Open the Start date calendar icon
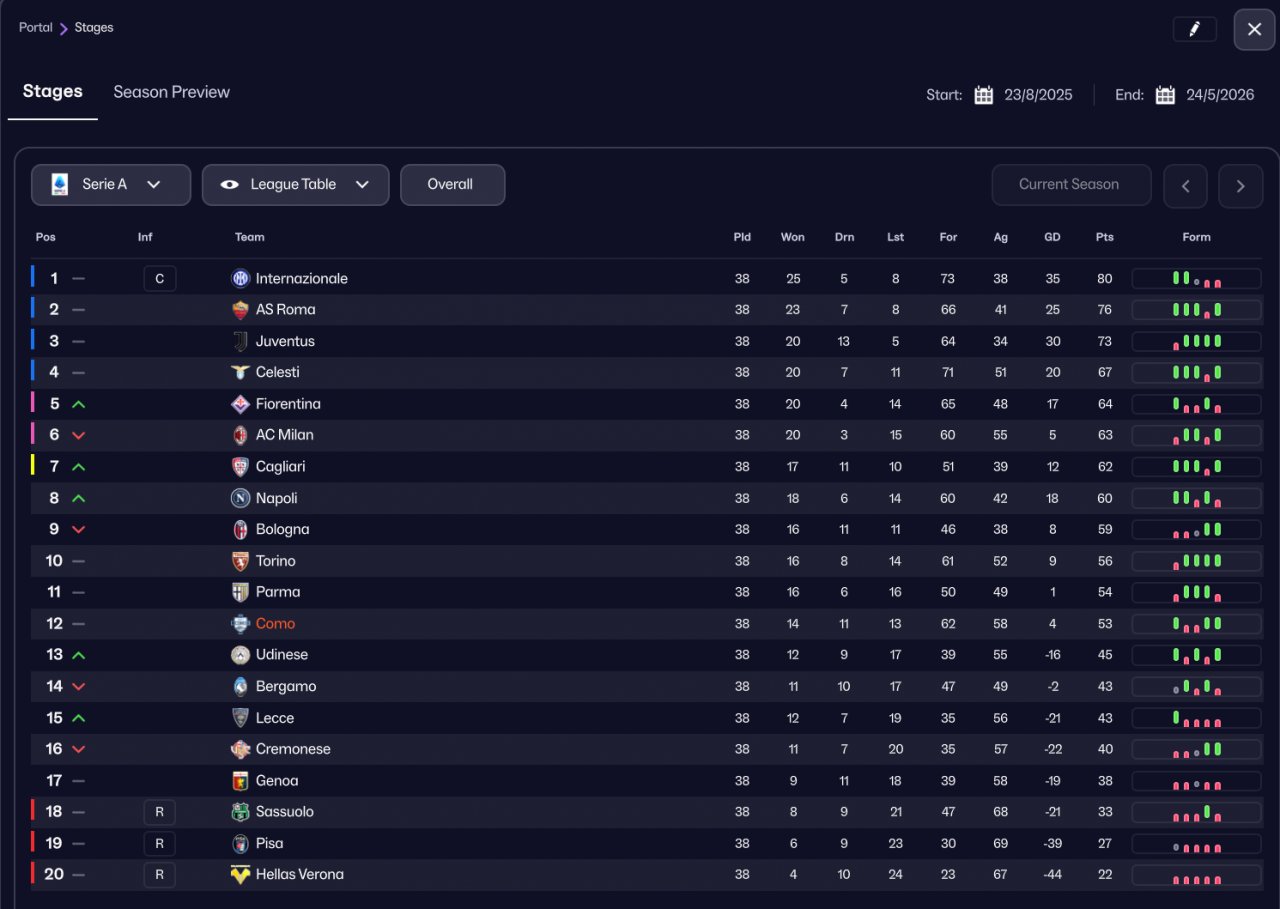The height and width of the screenshot is (909, 1280). tap(984, 95)
